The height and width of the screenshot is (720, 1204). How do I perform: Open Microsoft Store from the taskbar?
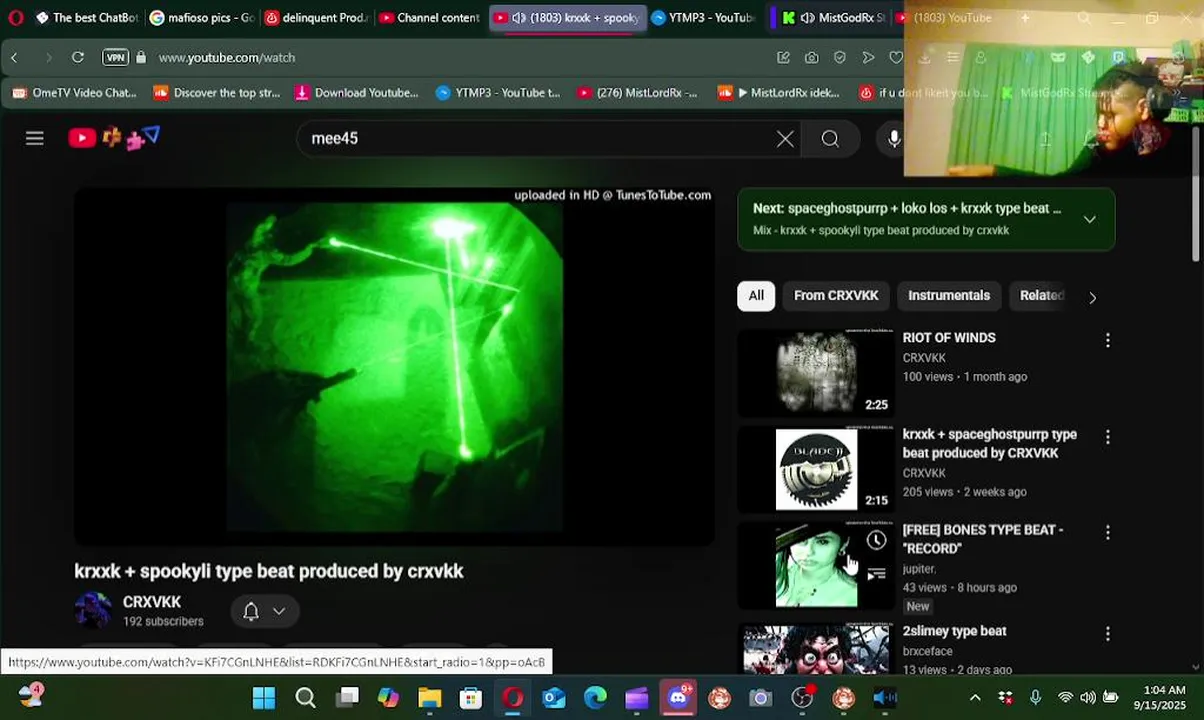(x=471, y=698)
